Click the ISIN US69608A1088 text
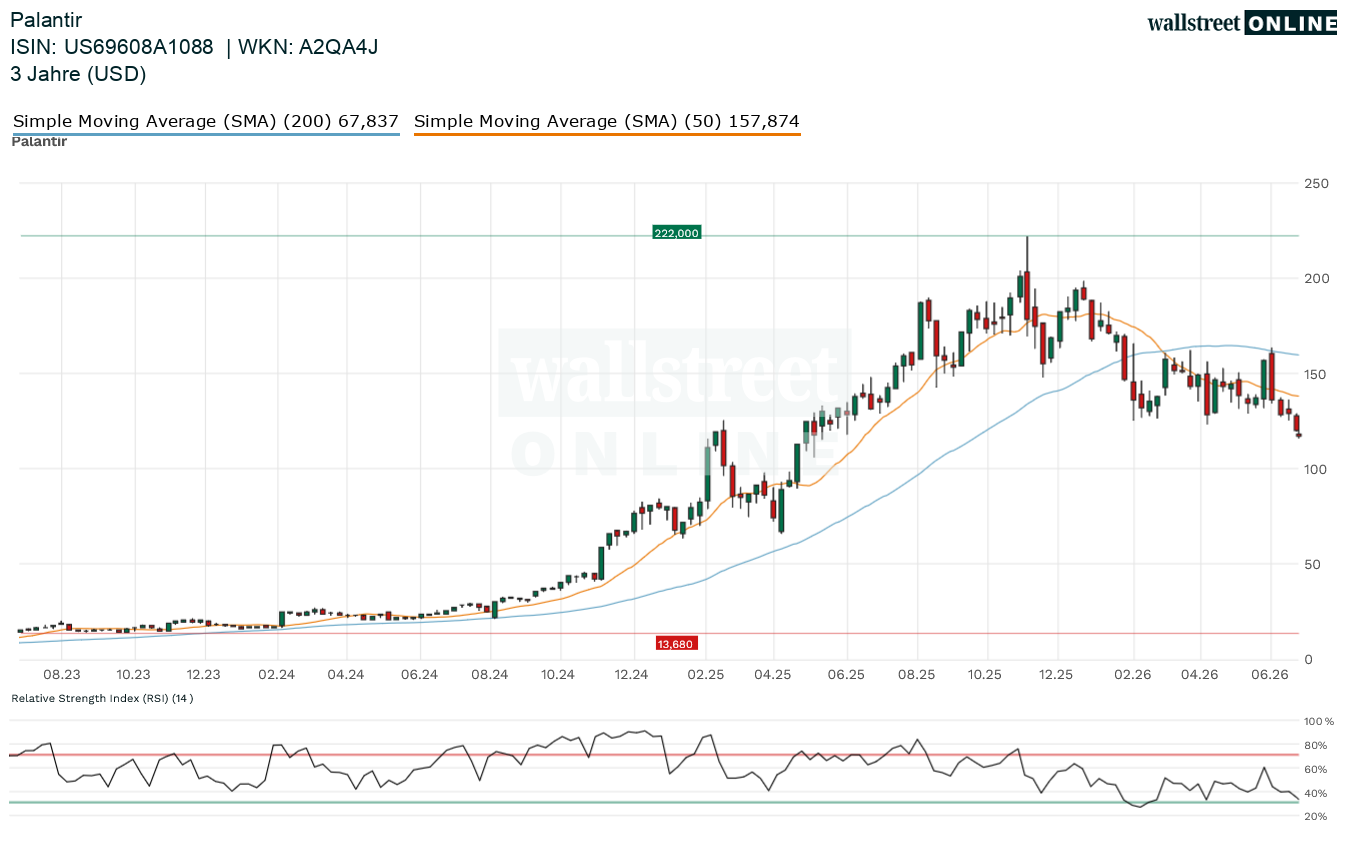This screenshot has width=1349, height=843. [x=112, y=47]
